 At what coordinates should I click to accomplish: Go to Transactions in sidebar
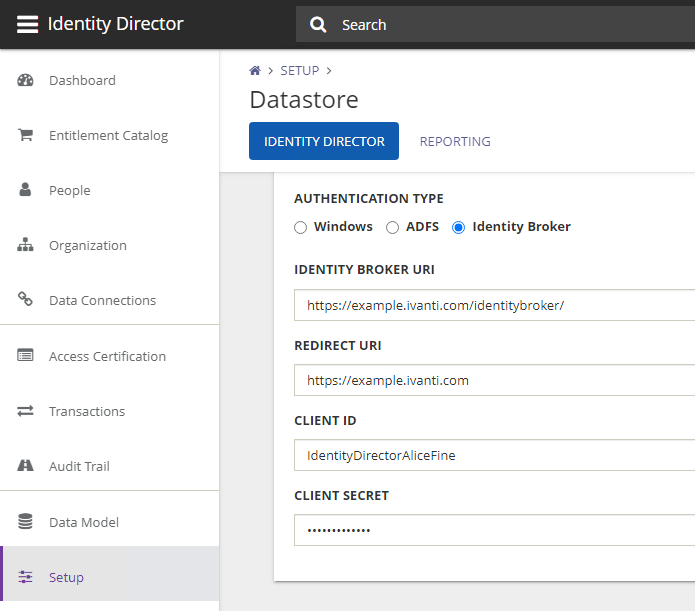tap(87, 411)
